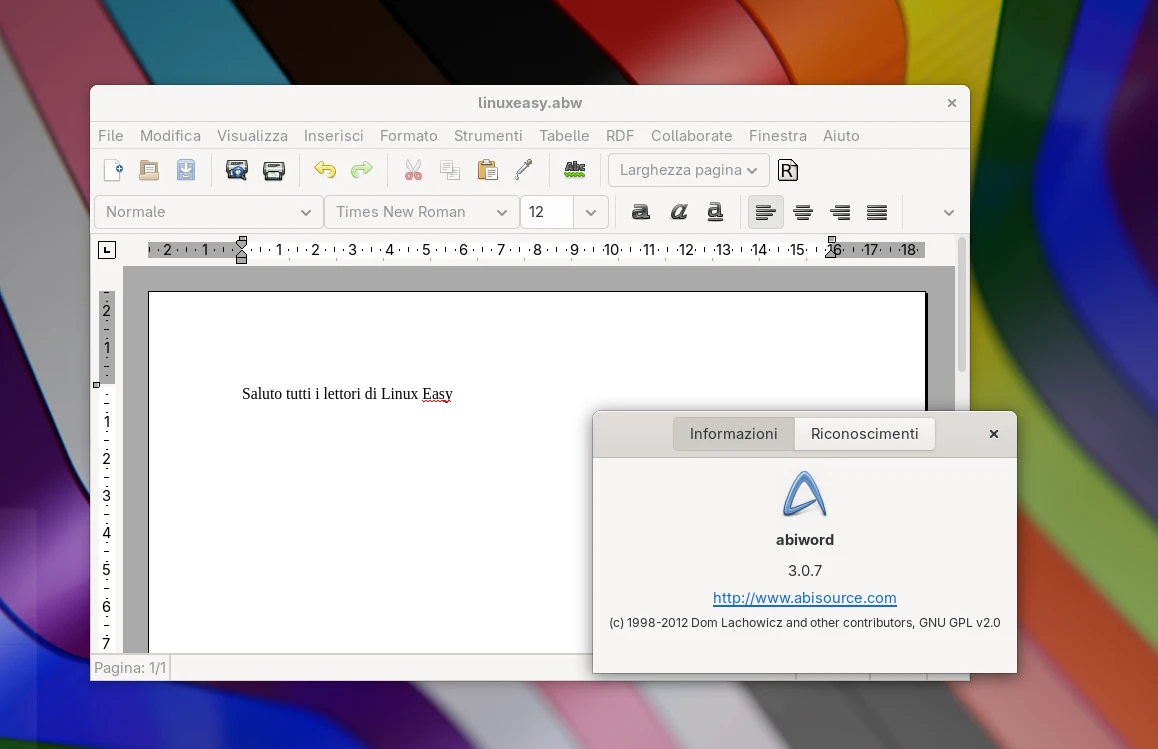Undo the last change
1158x749 pixels.
coord(325,170)
